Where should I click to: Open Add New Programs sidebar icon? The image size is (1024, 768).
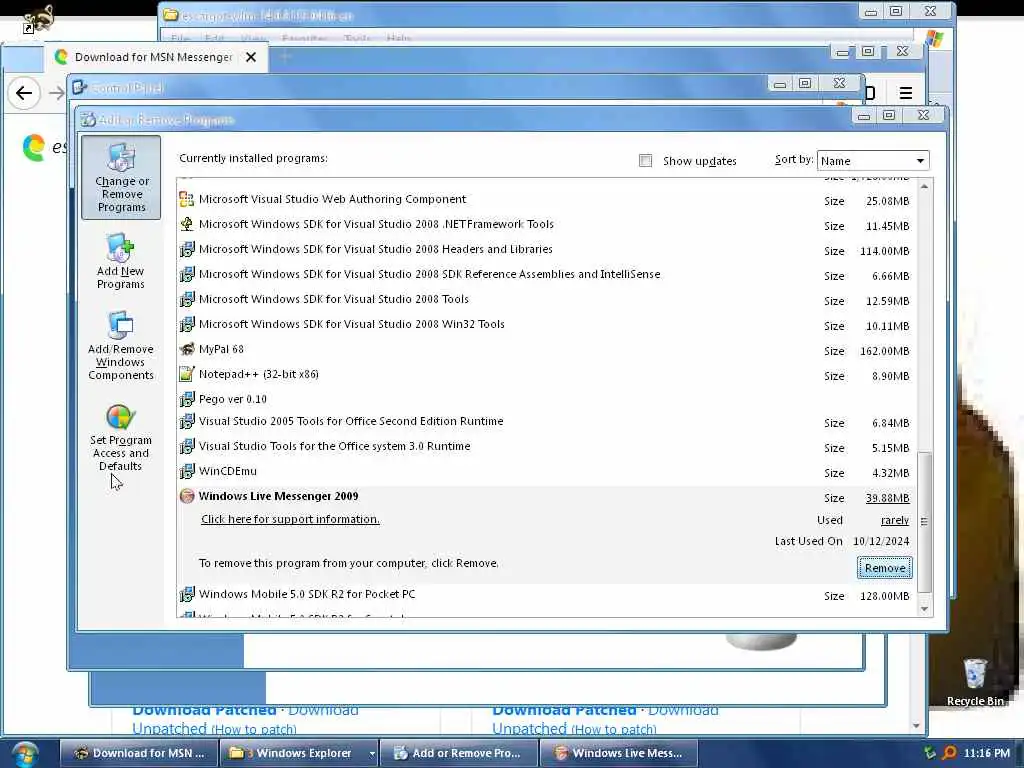tap(120, 261)
